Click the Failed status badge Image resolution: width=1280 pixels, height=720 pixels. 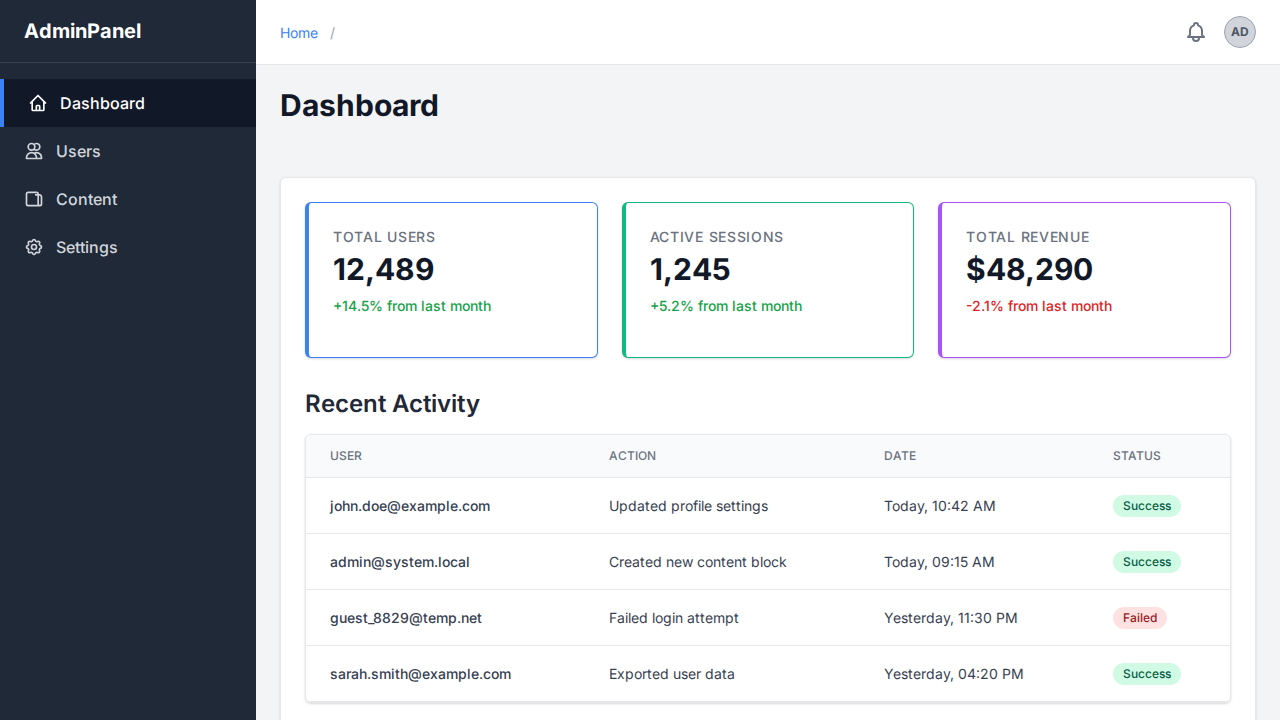coord(1140,618)
